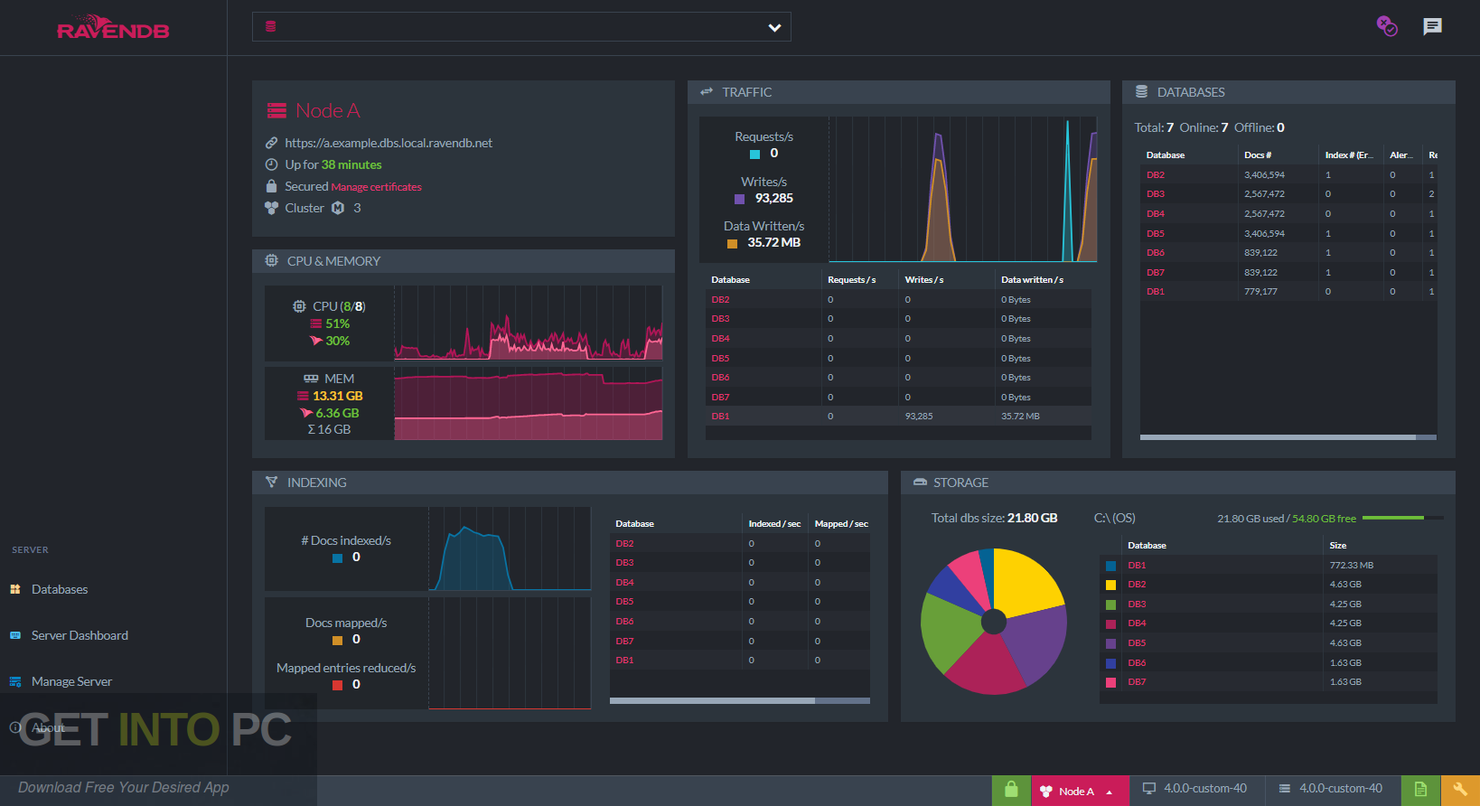Select the Databases icon in sidebar
1480x806 pixels.
pos(13,589)
